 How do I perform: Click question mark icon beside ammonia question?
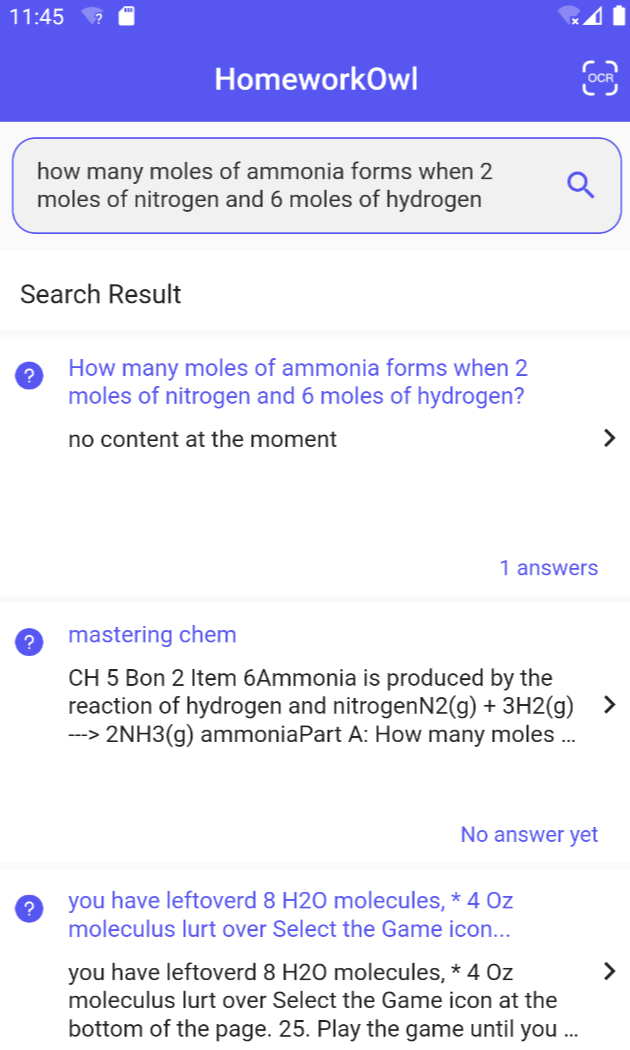coord(30,376)
